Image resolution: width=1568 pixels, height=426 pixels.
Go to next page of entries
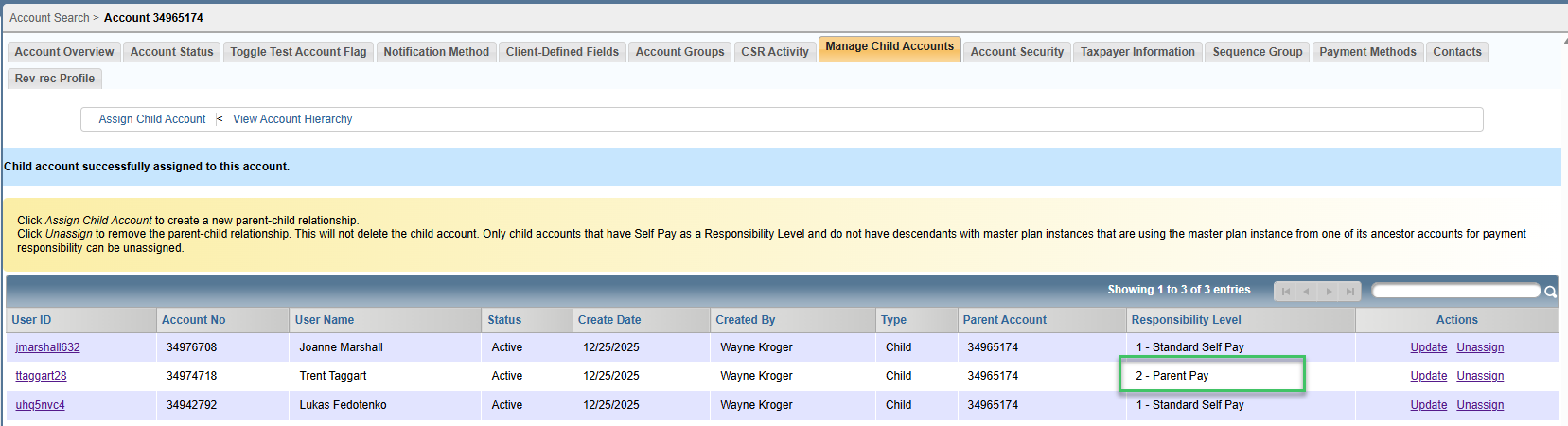1329,292
